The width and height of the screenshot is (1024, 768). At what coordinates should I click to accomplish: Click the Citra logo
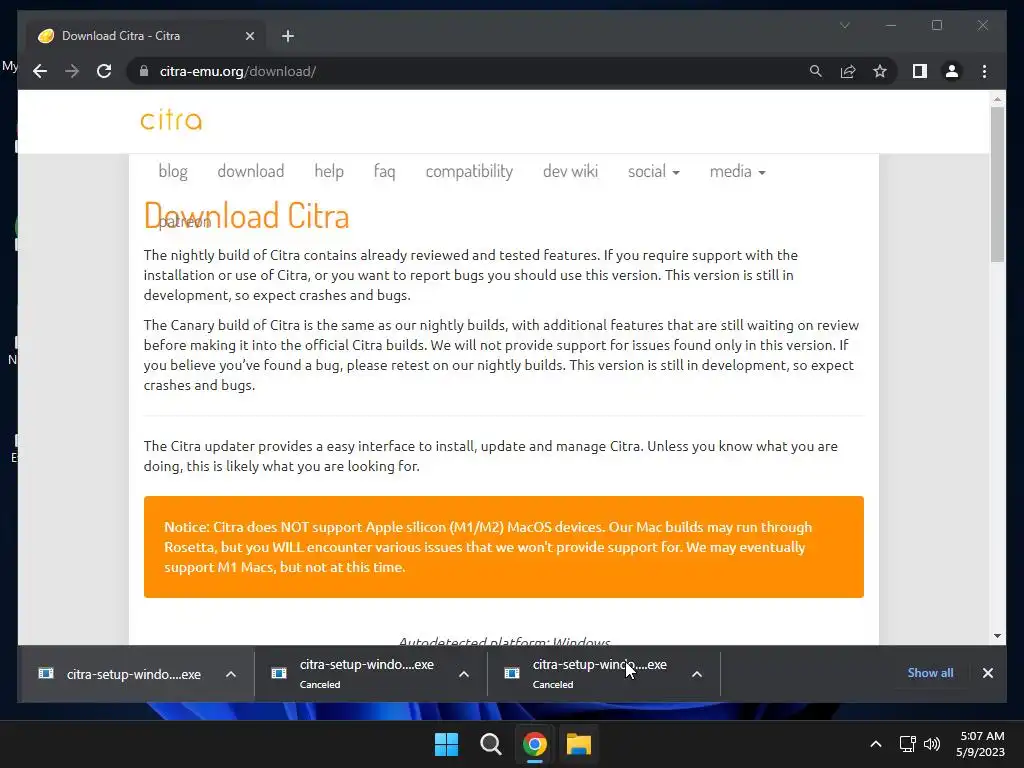click(171, 120)
